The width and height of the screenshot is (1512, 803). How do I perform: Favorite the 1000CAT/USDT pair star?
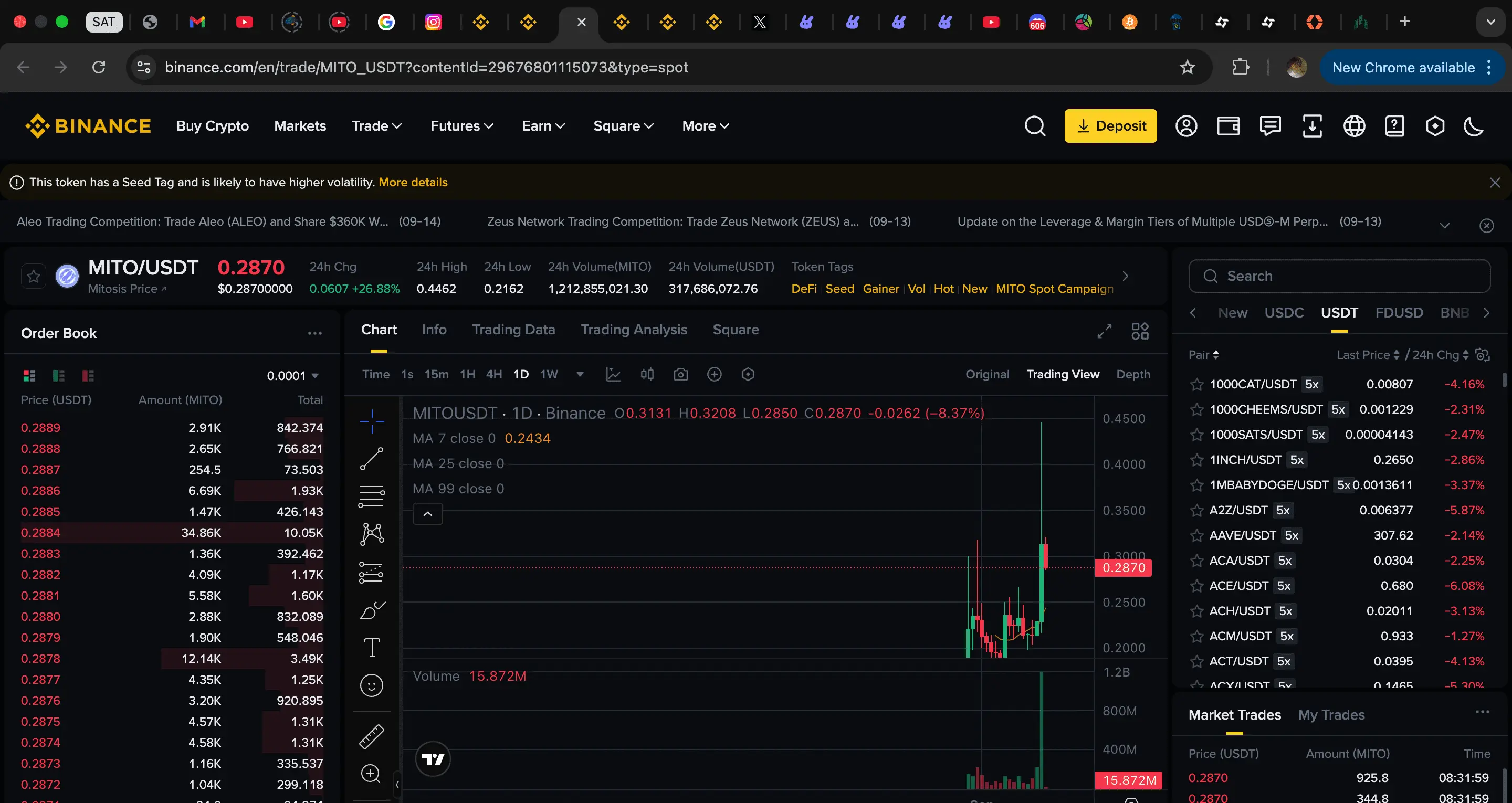point(1196,385)
